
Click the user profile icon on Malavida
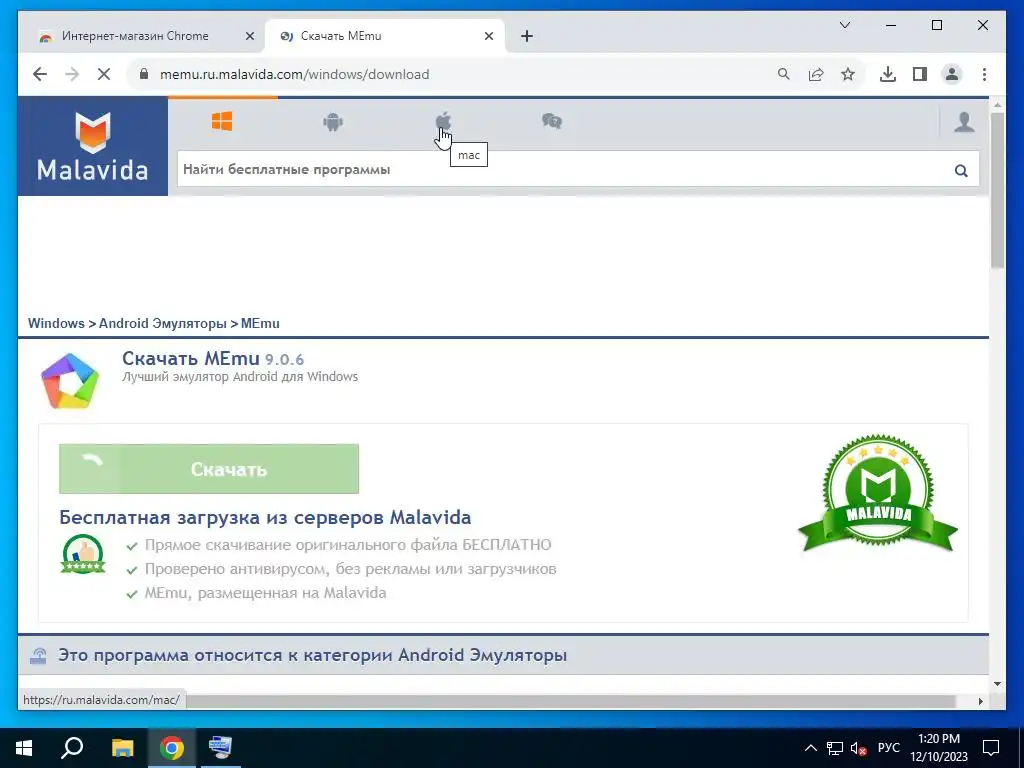point(964,122)
